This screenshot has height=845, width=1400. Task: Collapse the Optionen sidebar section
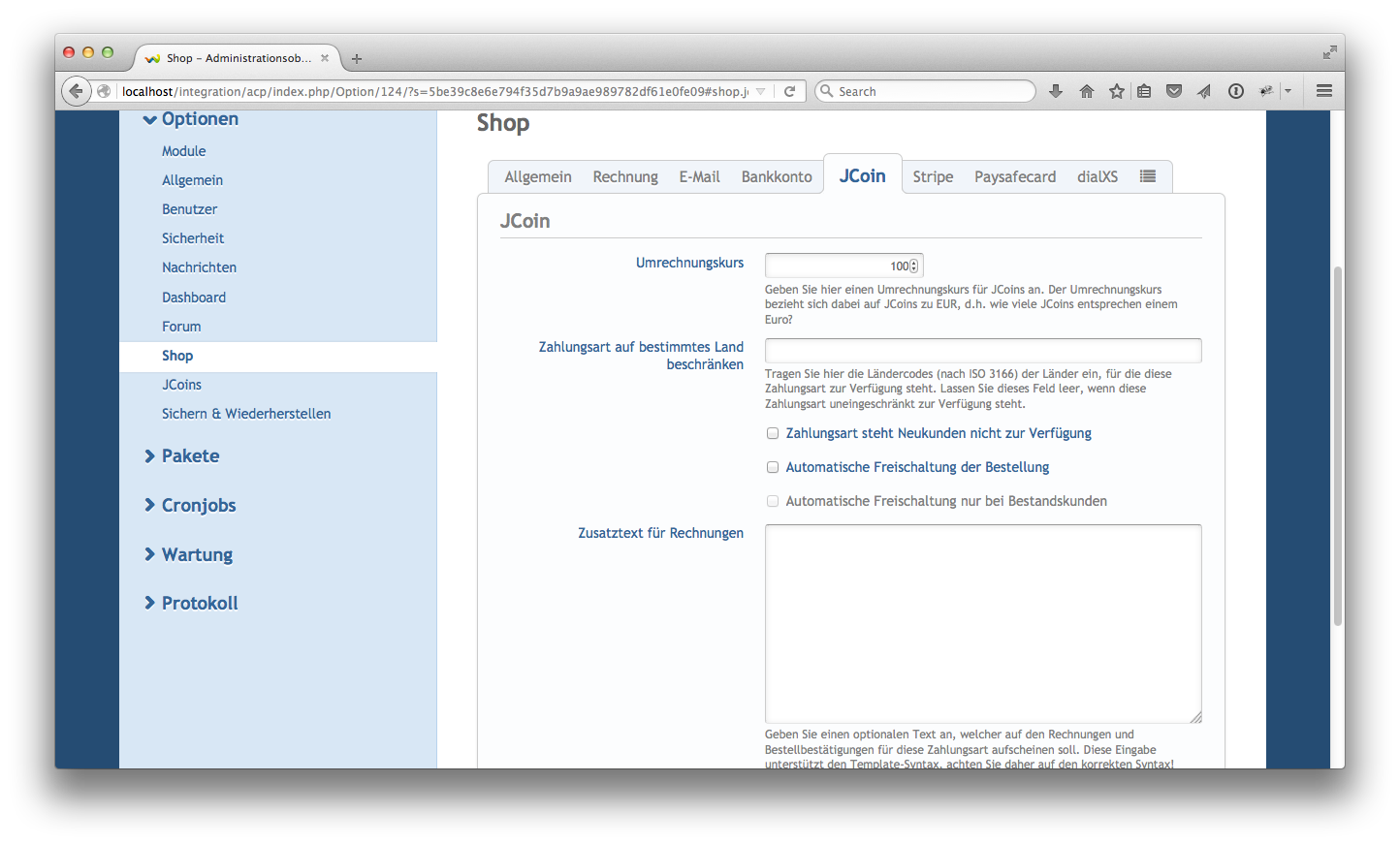click(x=199, y=119)
